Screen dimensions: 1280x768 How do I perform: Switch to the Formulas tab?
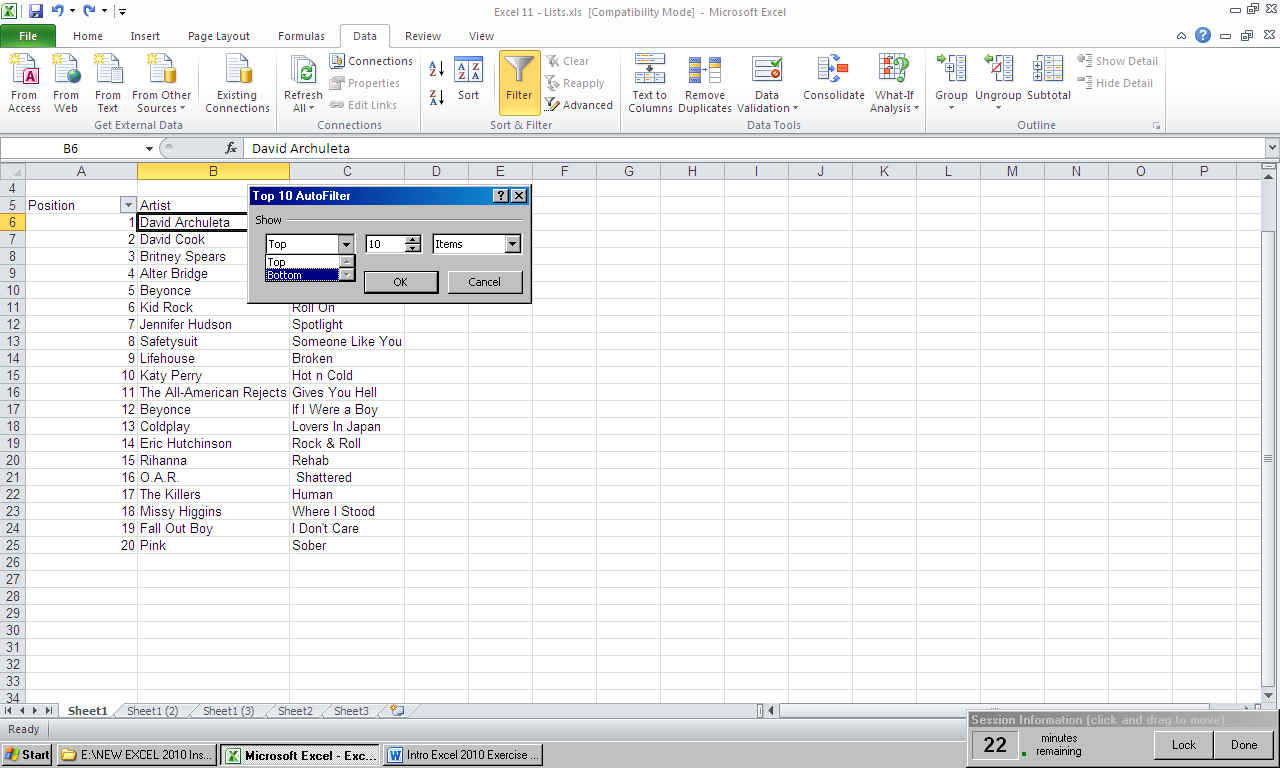301,36
